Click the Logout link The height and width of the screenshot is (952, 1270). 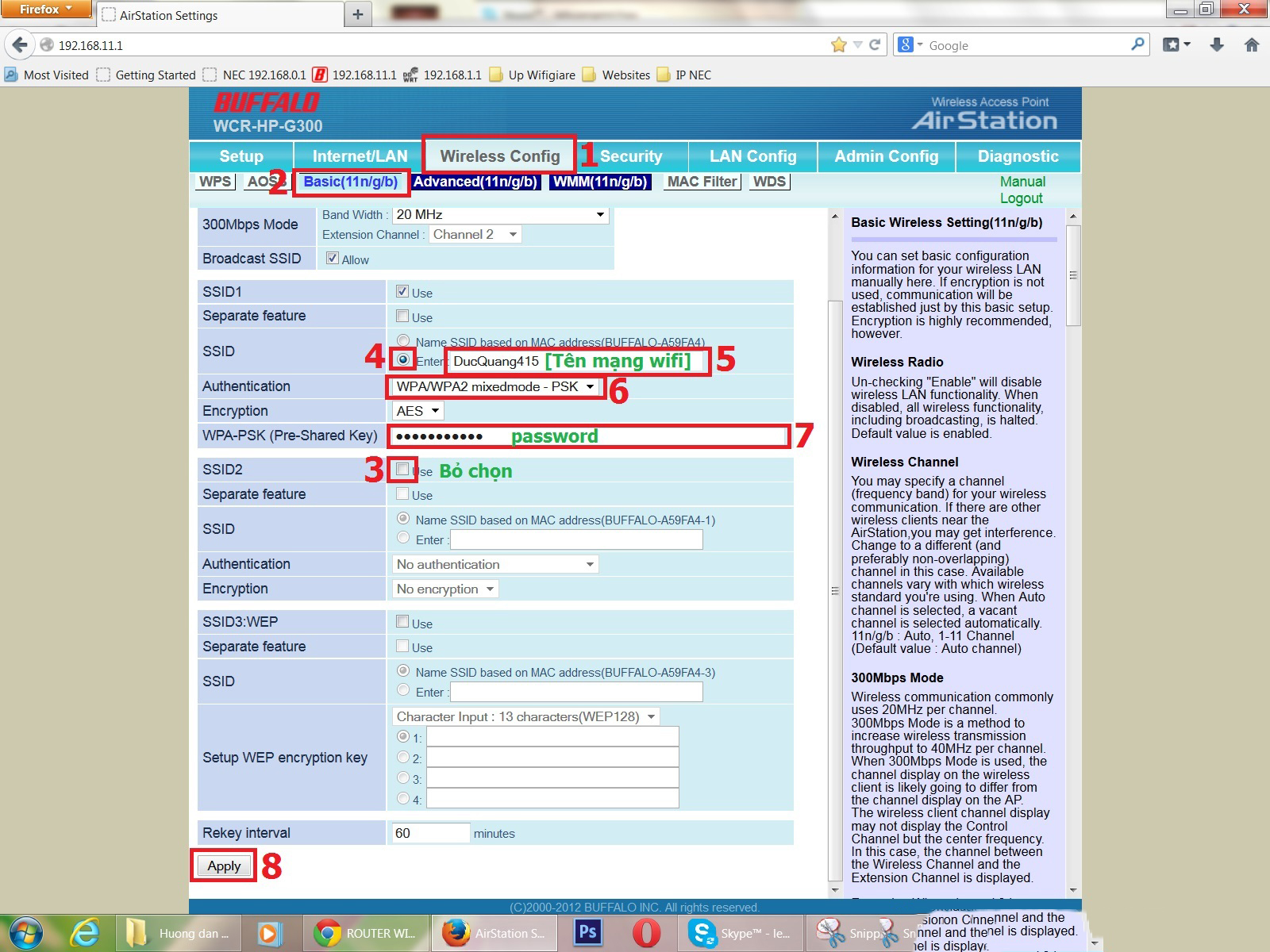1021,198
